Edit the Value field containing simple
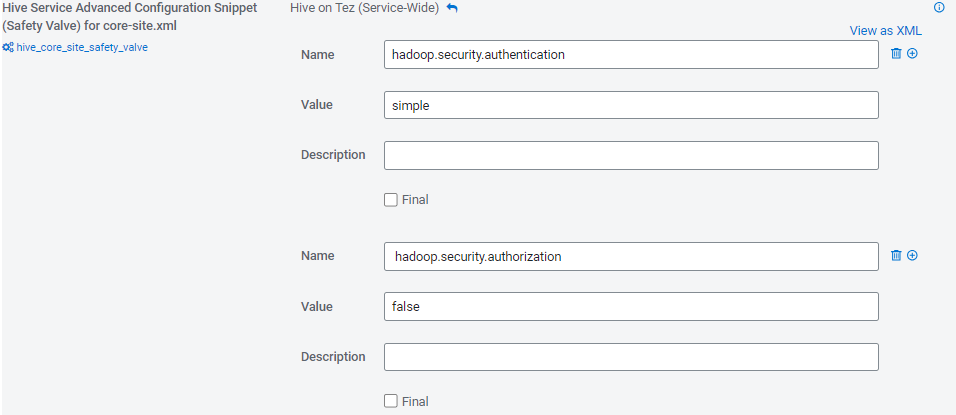 [x=631, y=105]
